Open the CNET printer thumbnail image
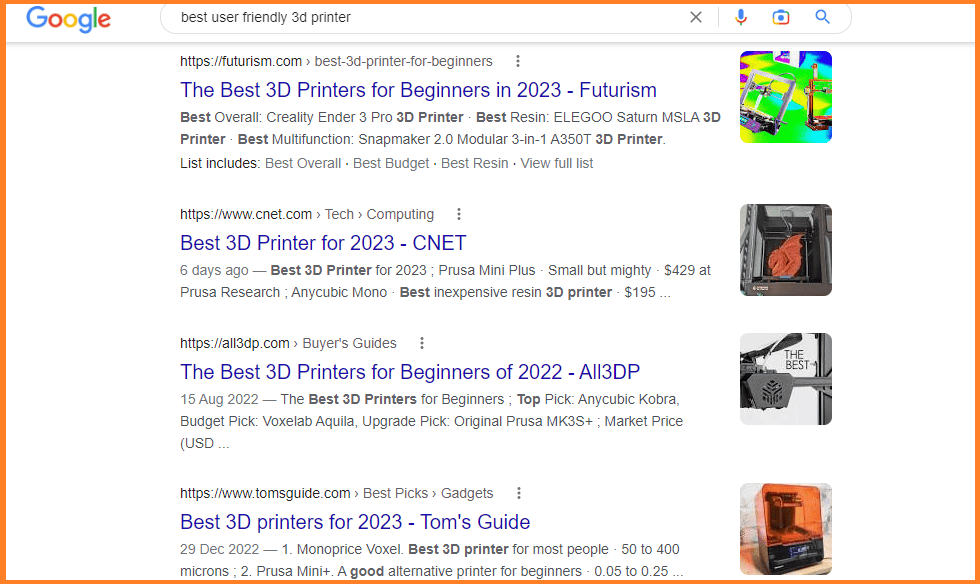 (x=786, y=250)
